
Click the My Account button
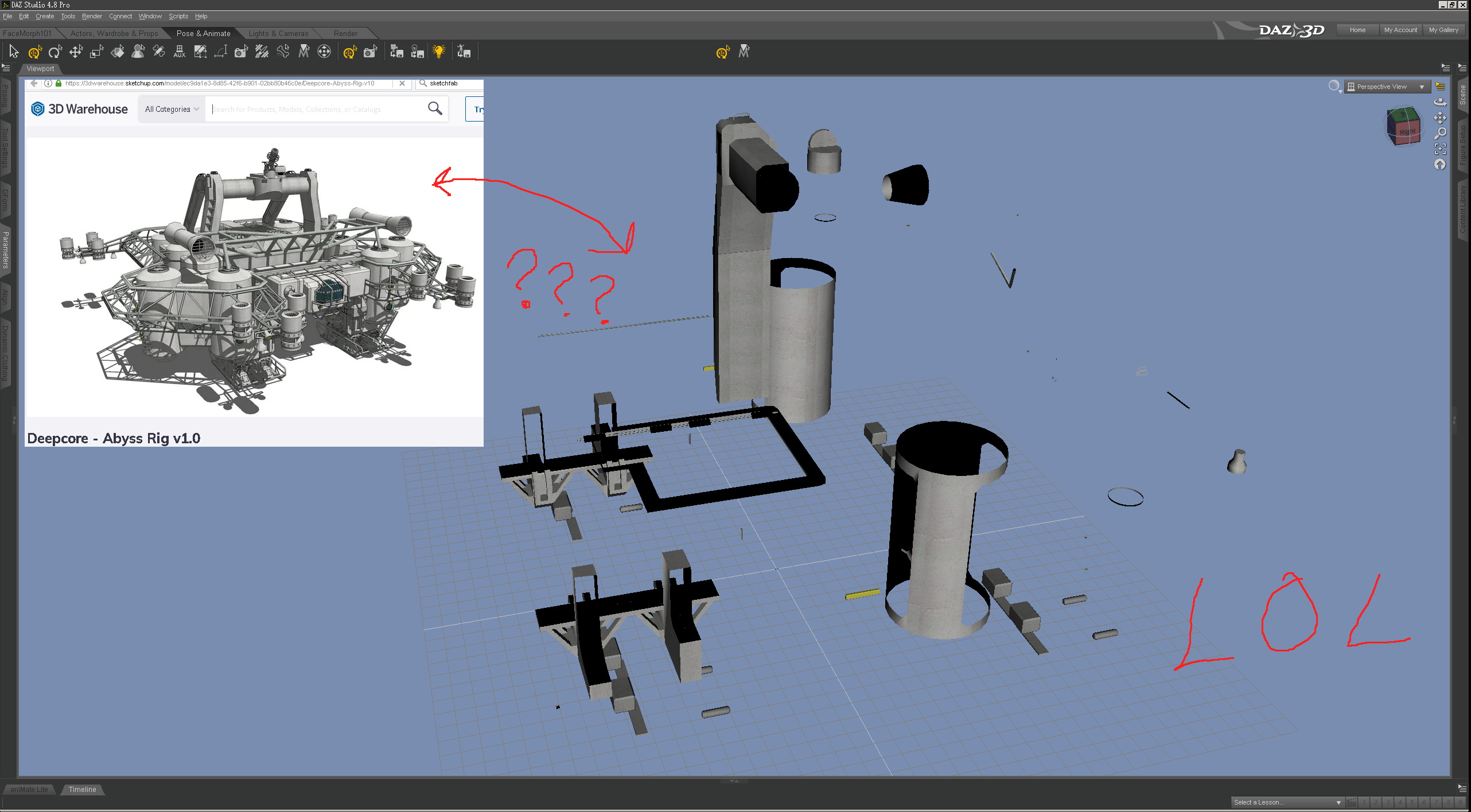click(1400, 30)
